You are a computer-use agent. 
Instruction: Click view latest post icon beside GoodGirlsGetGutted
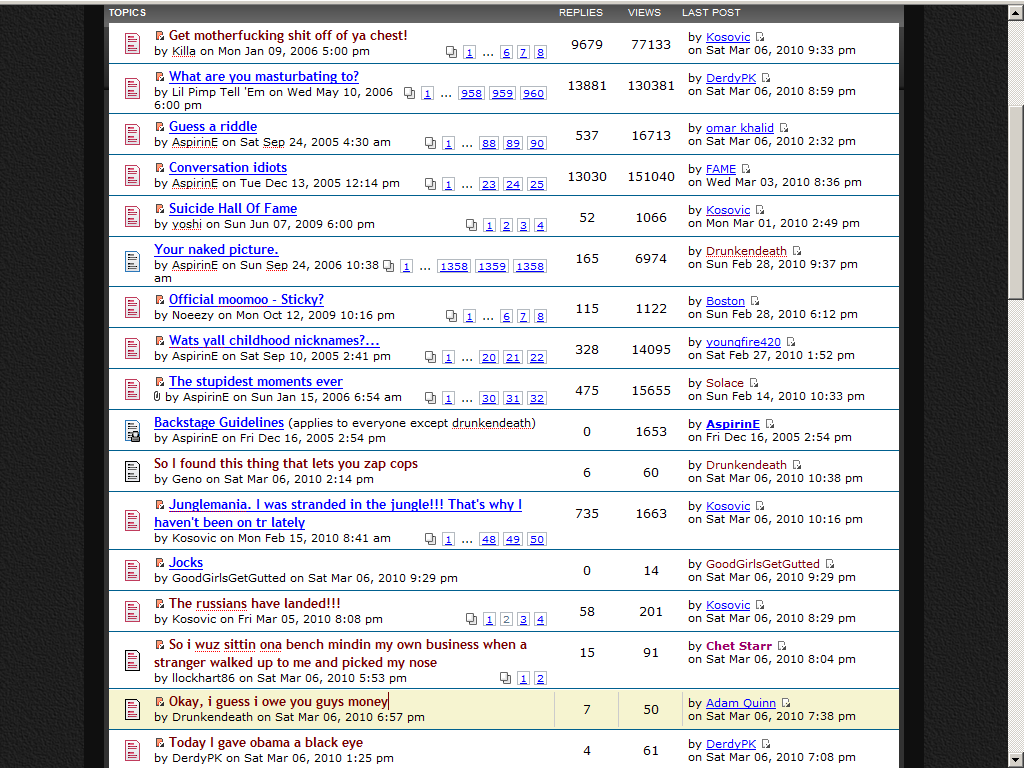pyautogui.click(x=829, y=564)
